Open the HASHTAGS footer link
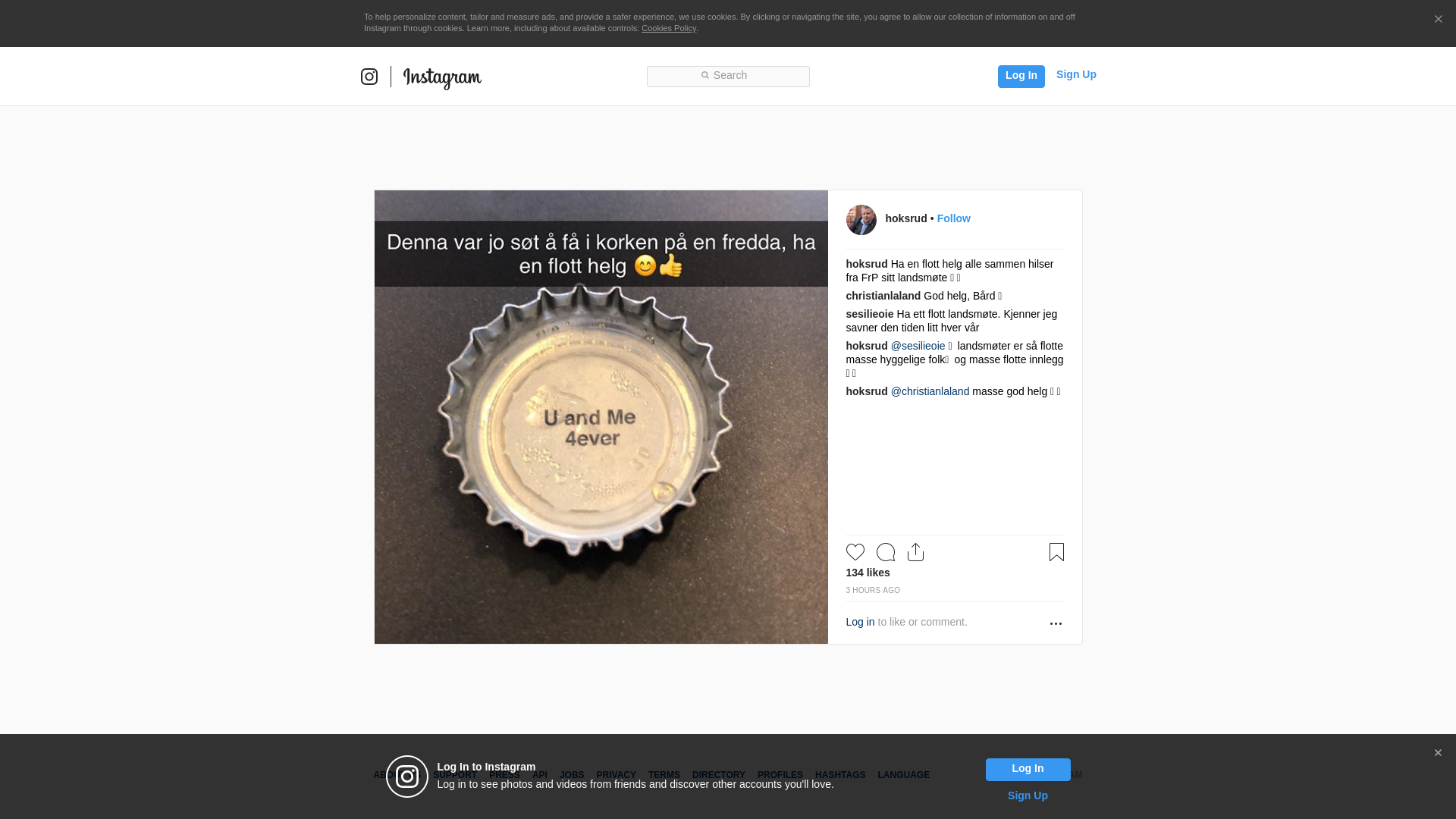The image size is (1456, 819). coord(839,775)
